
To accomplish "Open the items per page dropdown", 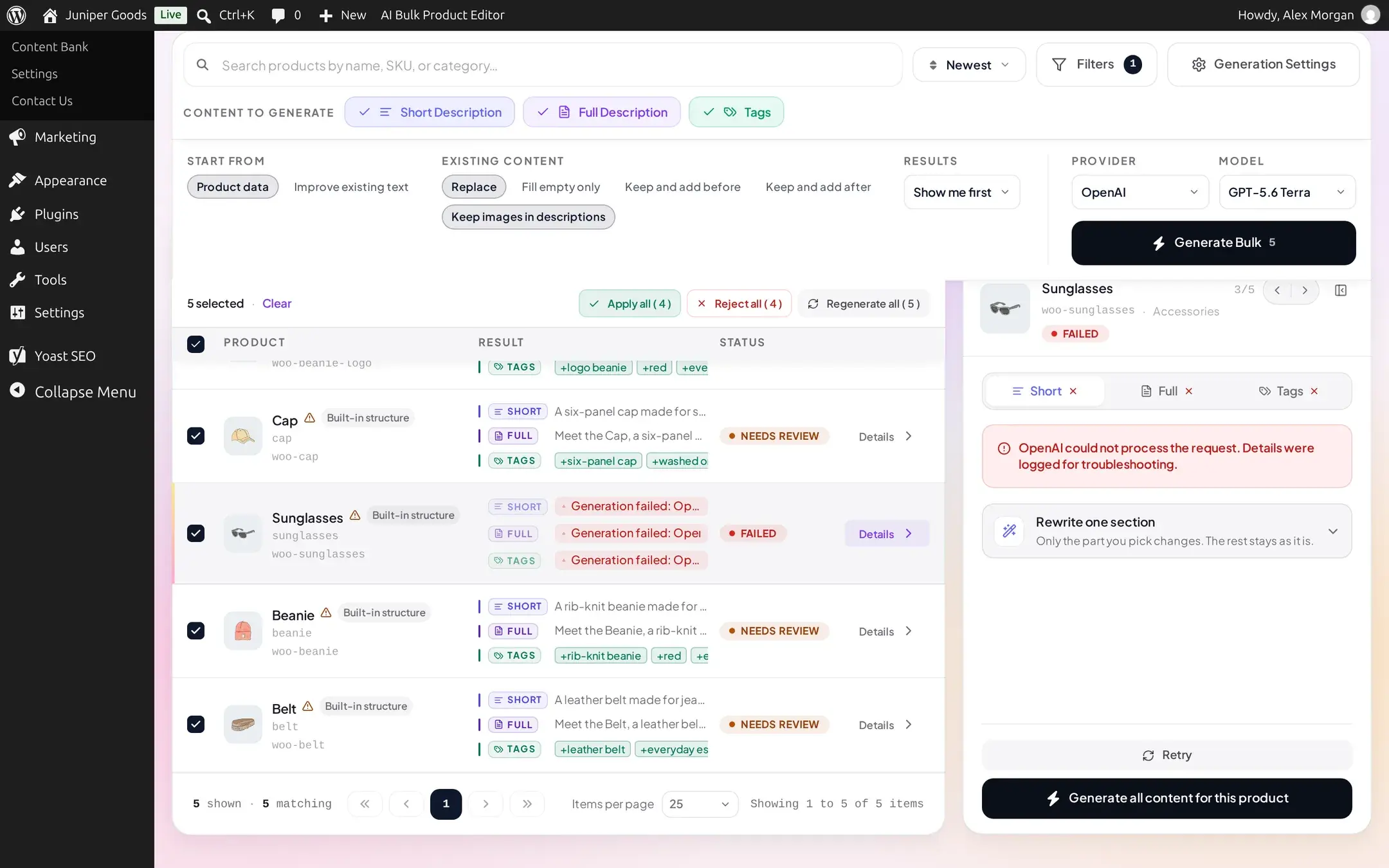I will click(700, 804).
